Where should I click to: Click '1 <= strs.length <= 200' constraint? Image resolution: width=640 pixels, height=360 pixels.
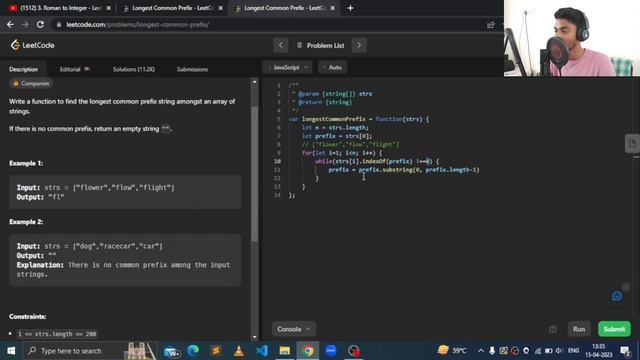point(57,334)
